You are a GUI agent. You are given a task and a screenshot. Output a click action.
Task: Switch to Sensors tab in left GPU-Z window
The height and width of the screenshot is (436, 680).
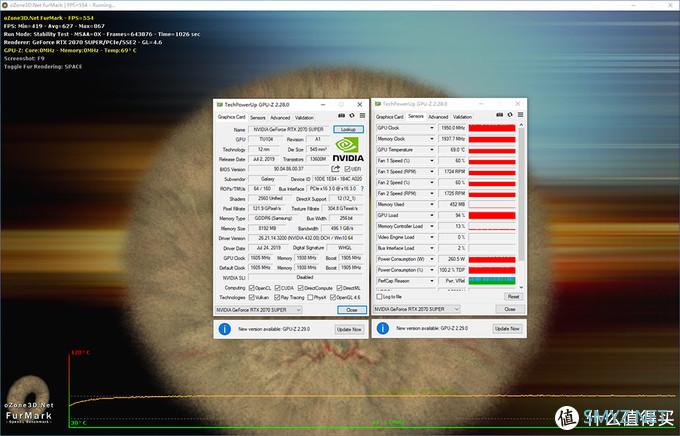[x=258, y=118]
